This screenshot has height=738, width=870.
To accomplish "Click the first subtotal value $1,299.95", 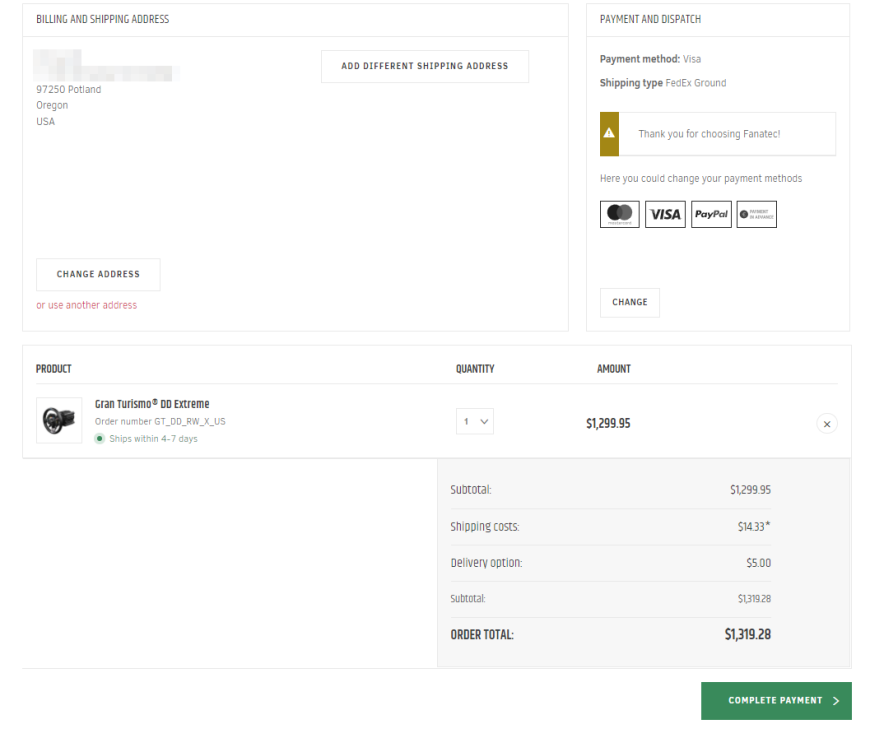I will coord(750,490).
